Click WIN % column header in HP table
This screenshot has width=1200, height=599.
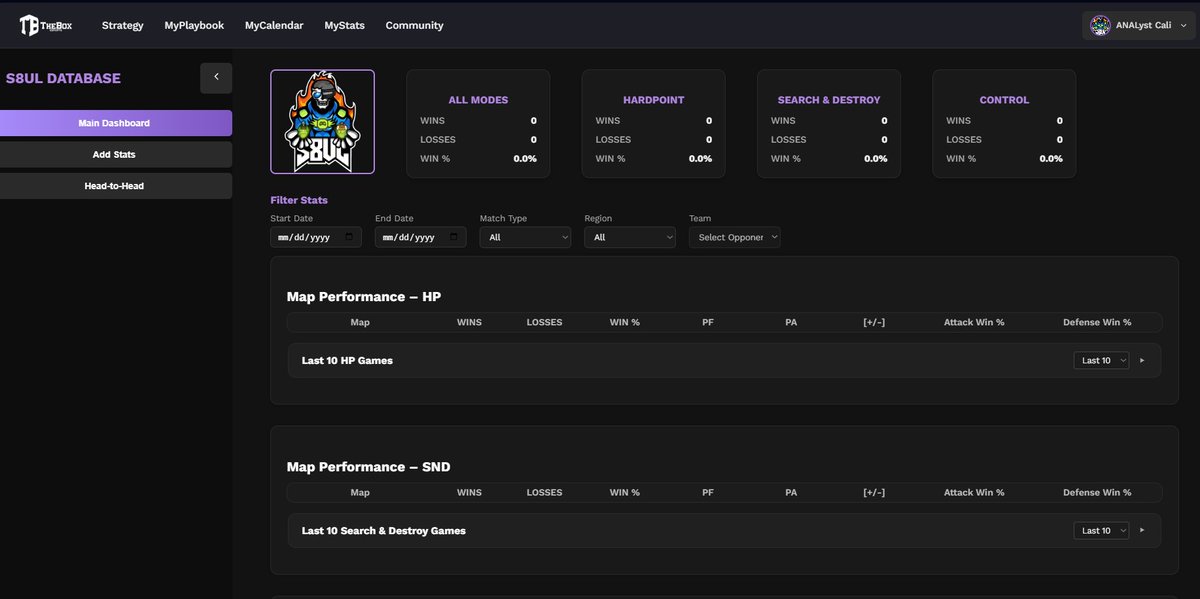point(625,322)
